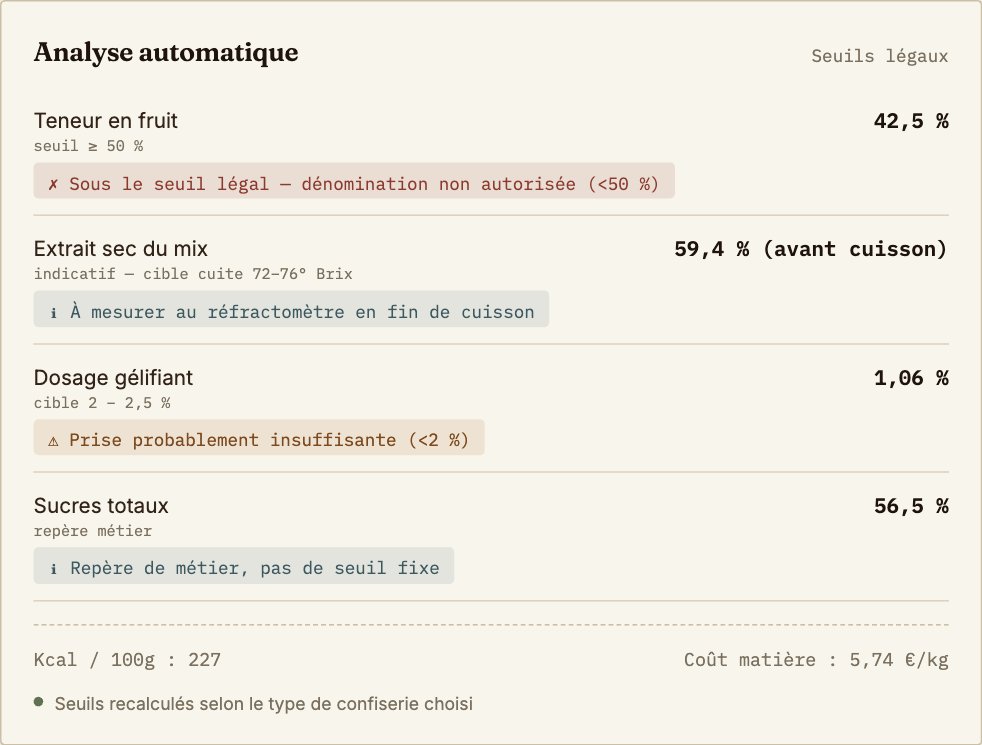This screenshot has height=745, width=982.
Task: Select the 56,5 % sugar value
Action: [911, 506]
